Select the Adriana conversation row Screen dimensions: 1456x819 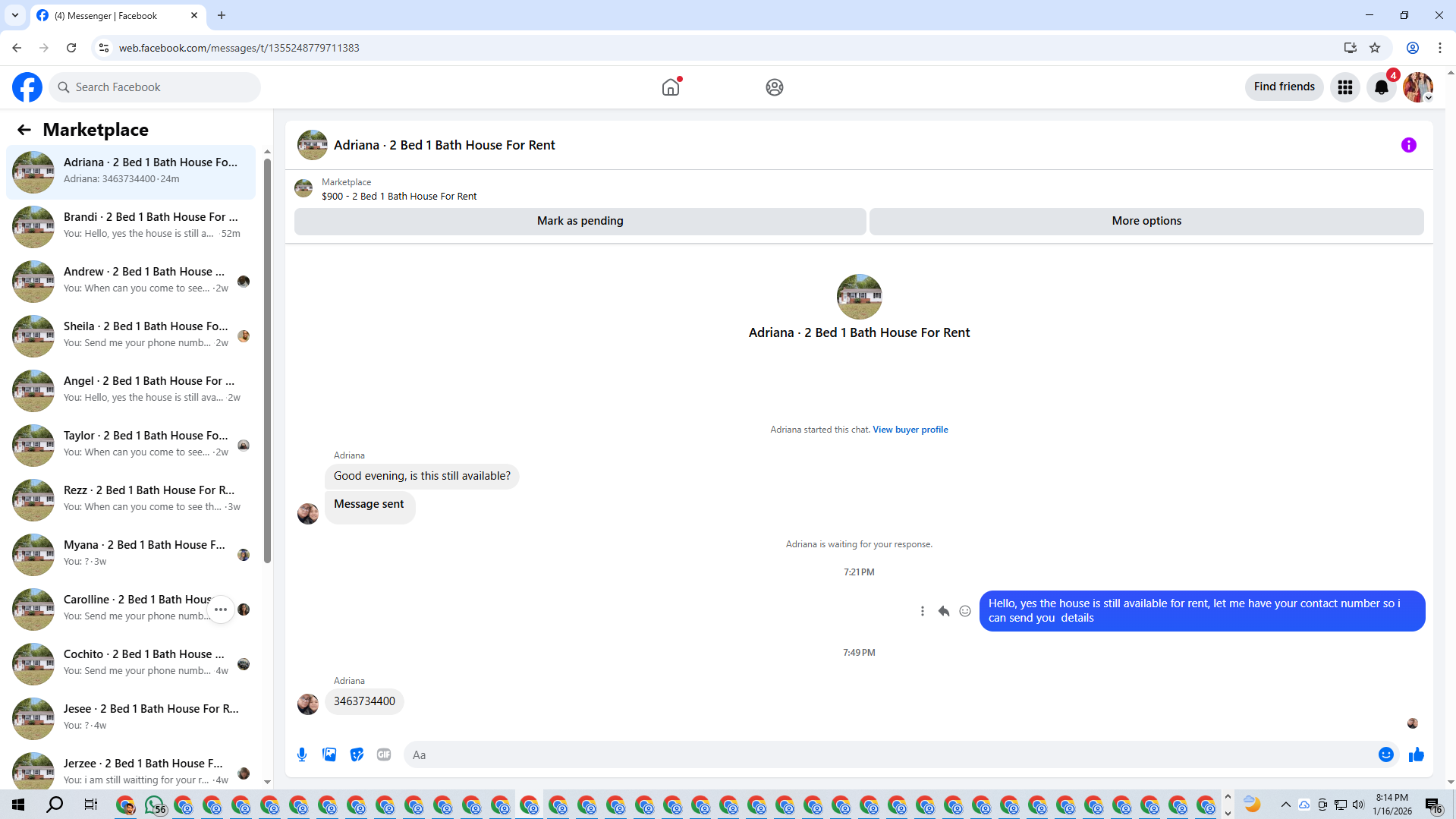(131, 172)
